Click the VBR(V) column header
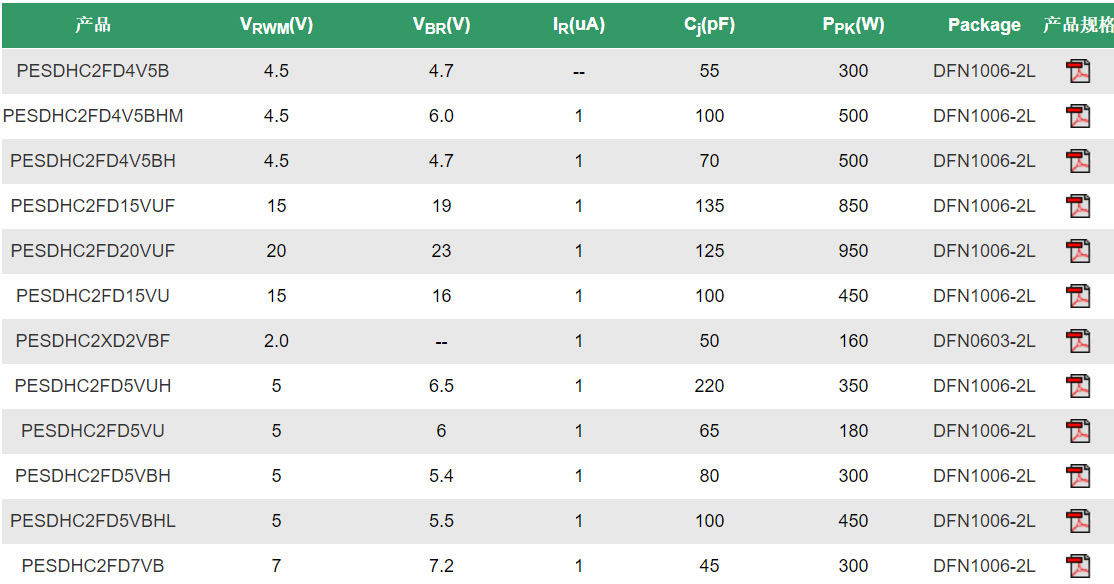The width and height of the screenshot is (1114, 584). [x=441, y=26]
